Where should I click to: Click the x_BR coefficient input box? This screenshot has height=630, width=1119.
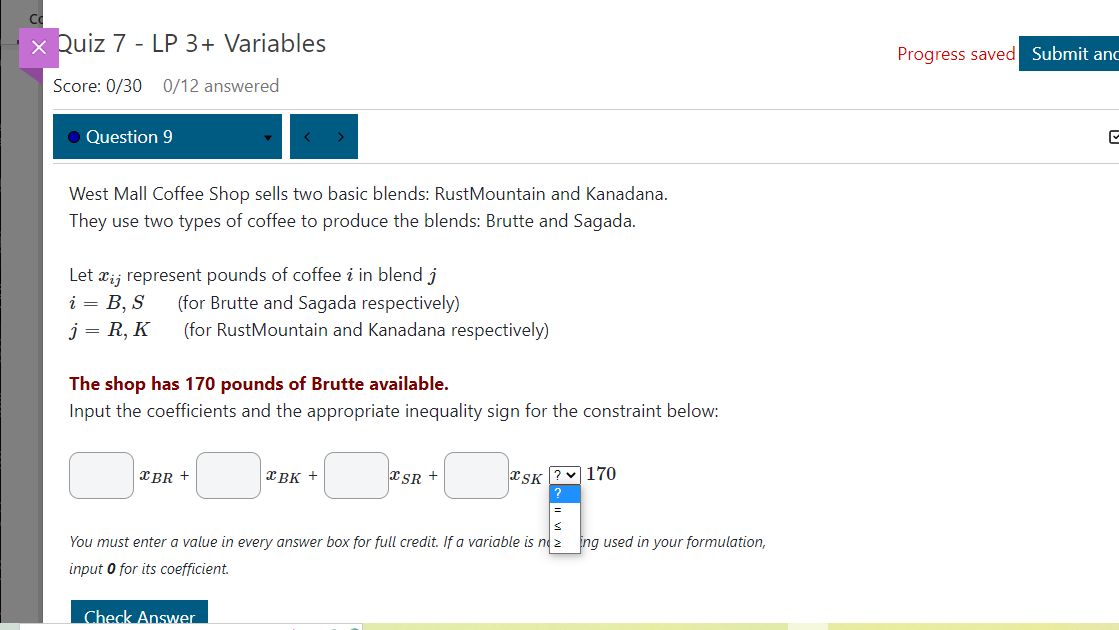tap(101, 475)
